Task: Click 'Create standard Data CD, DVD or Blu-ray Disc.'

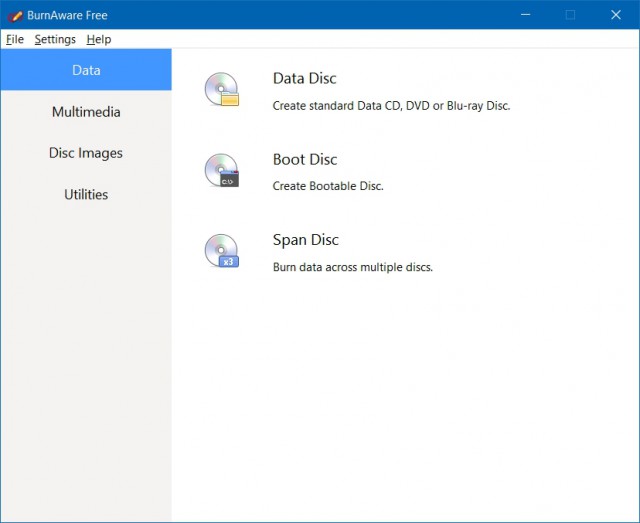Action: tap(391, 106)
